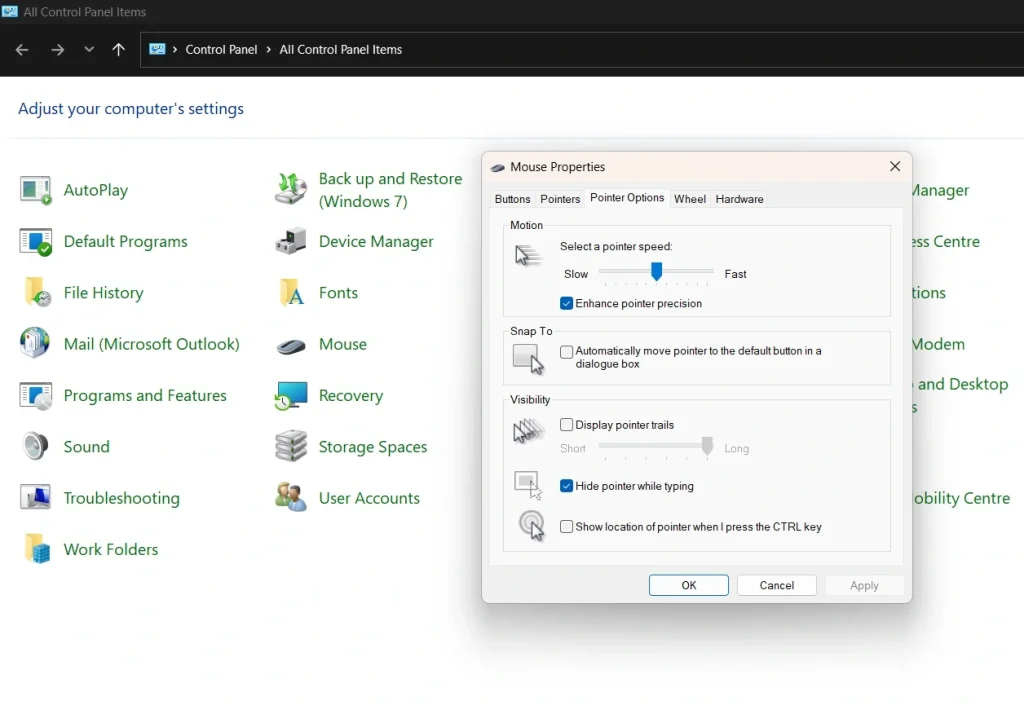Switch to the Pointers tab
Screen dimensions: 1024x705
[x=559, y=198]
